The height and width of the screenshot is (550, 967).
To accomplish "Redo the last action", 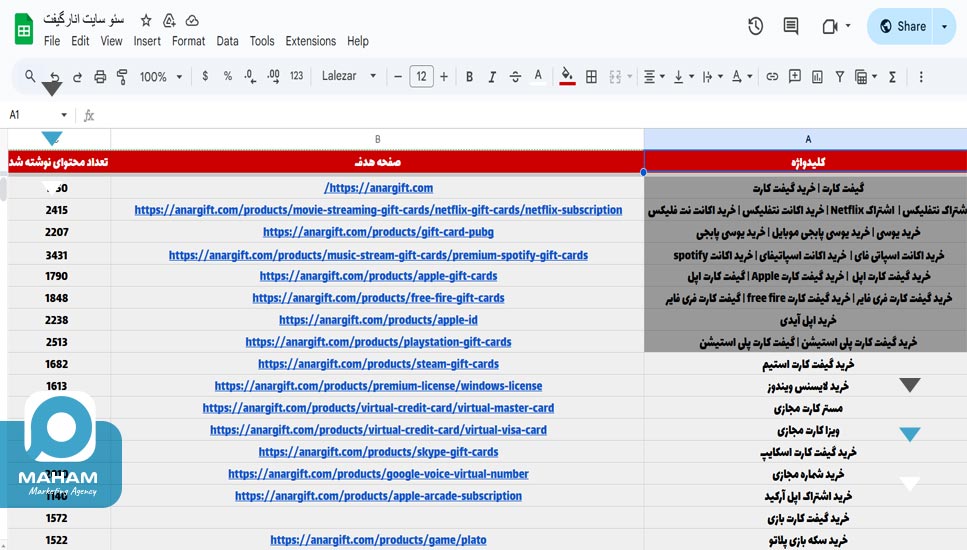I will click(77, 76).
